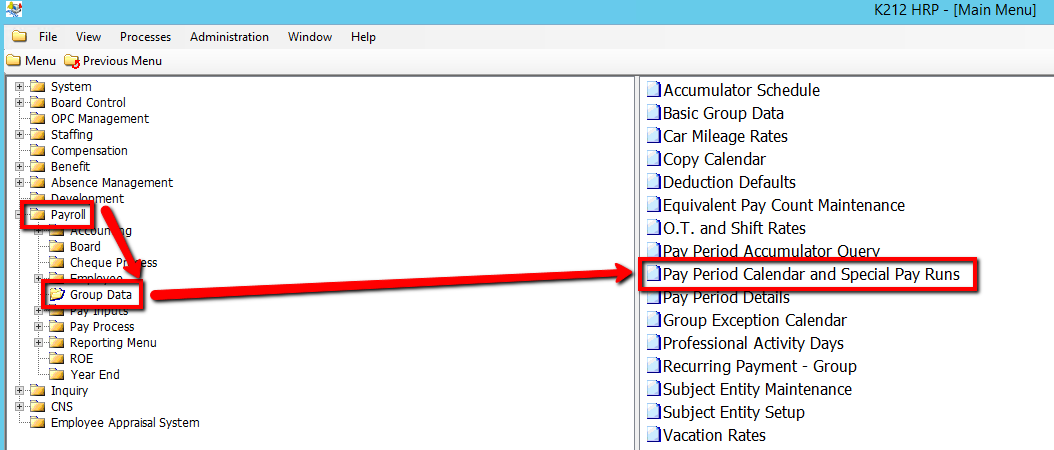Open the Processes menu
The height and width of the screenshot is (450, 1054).
tap(145, 37)
